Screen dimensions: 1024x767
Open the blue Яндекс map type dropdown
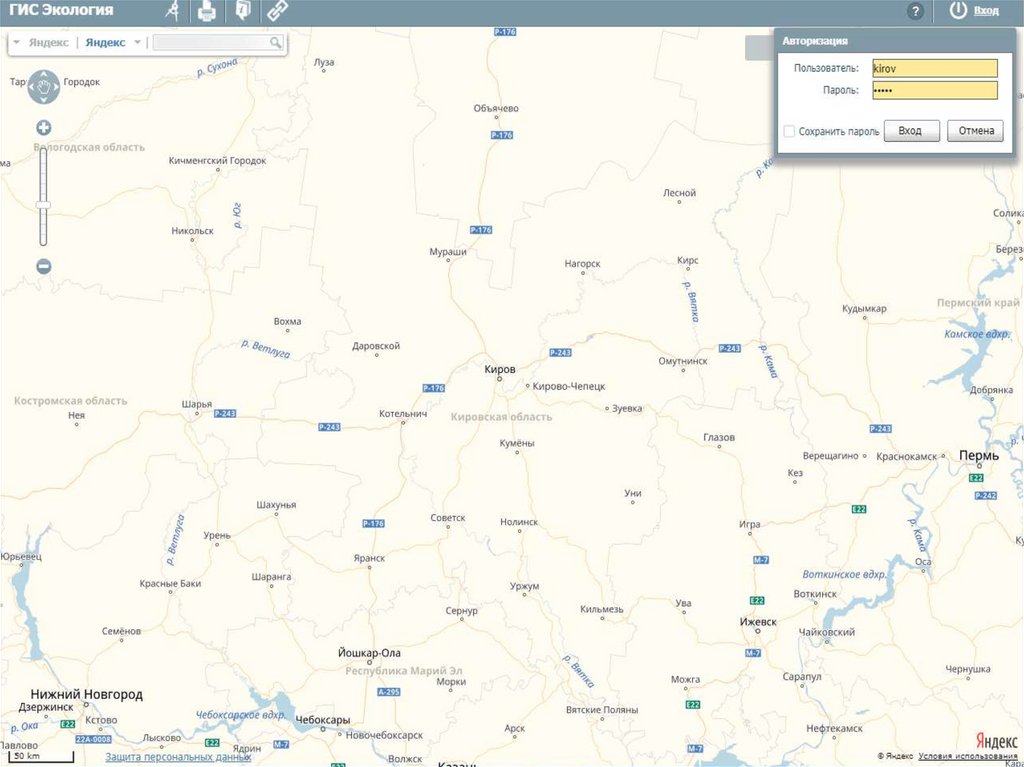pyautogui.click(x=137, y=42)
